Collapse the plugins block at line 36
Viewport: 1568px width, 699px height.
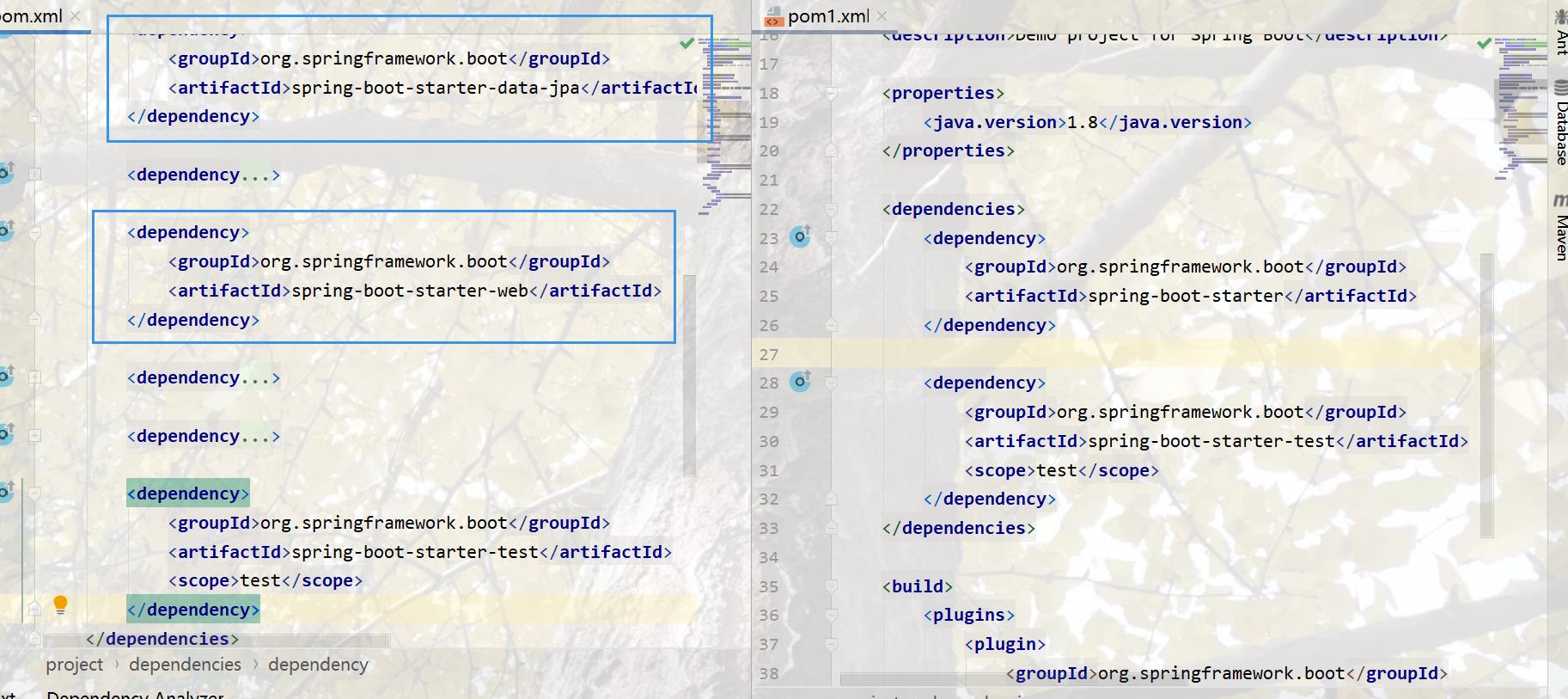(x=831, y=615)
